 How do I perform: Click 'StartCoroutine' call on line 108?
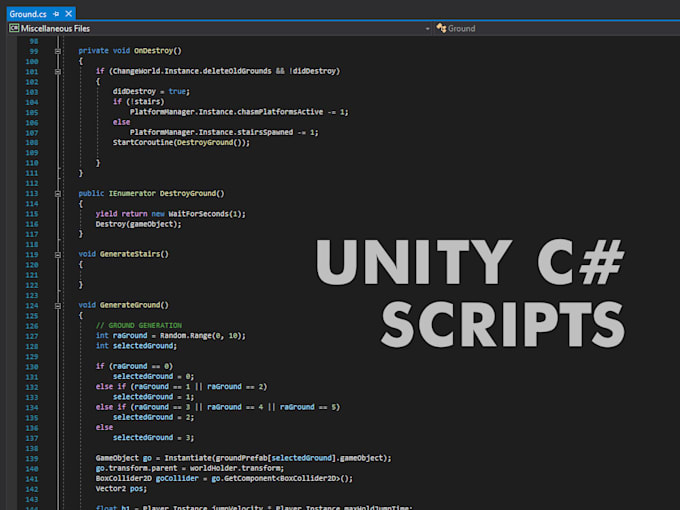[143, 142]
